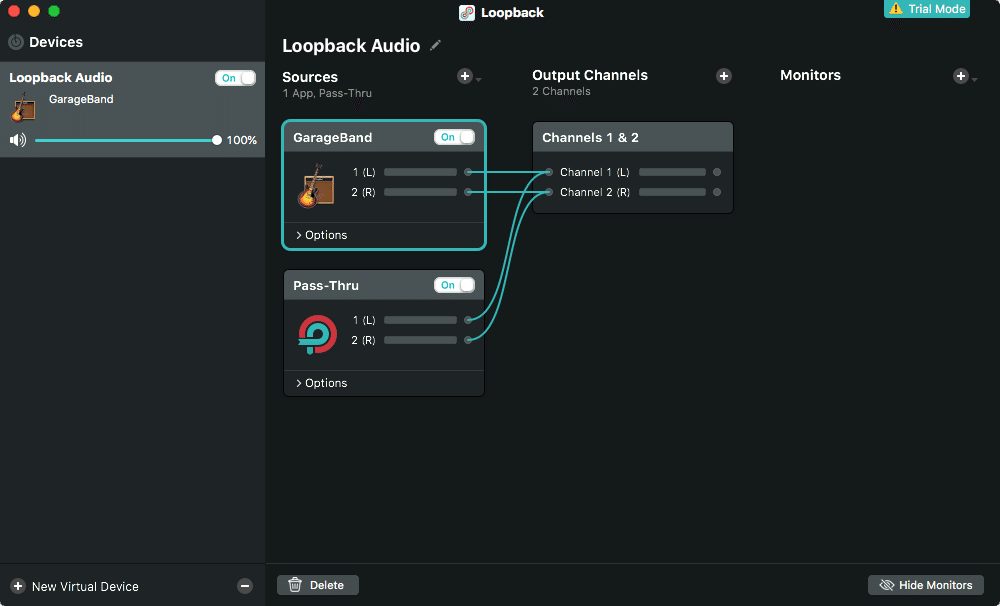
Task: Click the plus icon for New Virtual Device
Action: coord(18,586)
